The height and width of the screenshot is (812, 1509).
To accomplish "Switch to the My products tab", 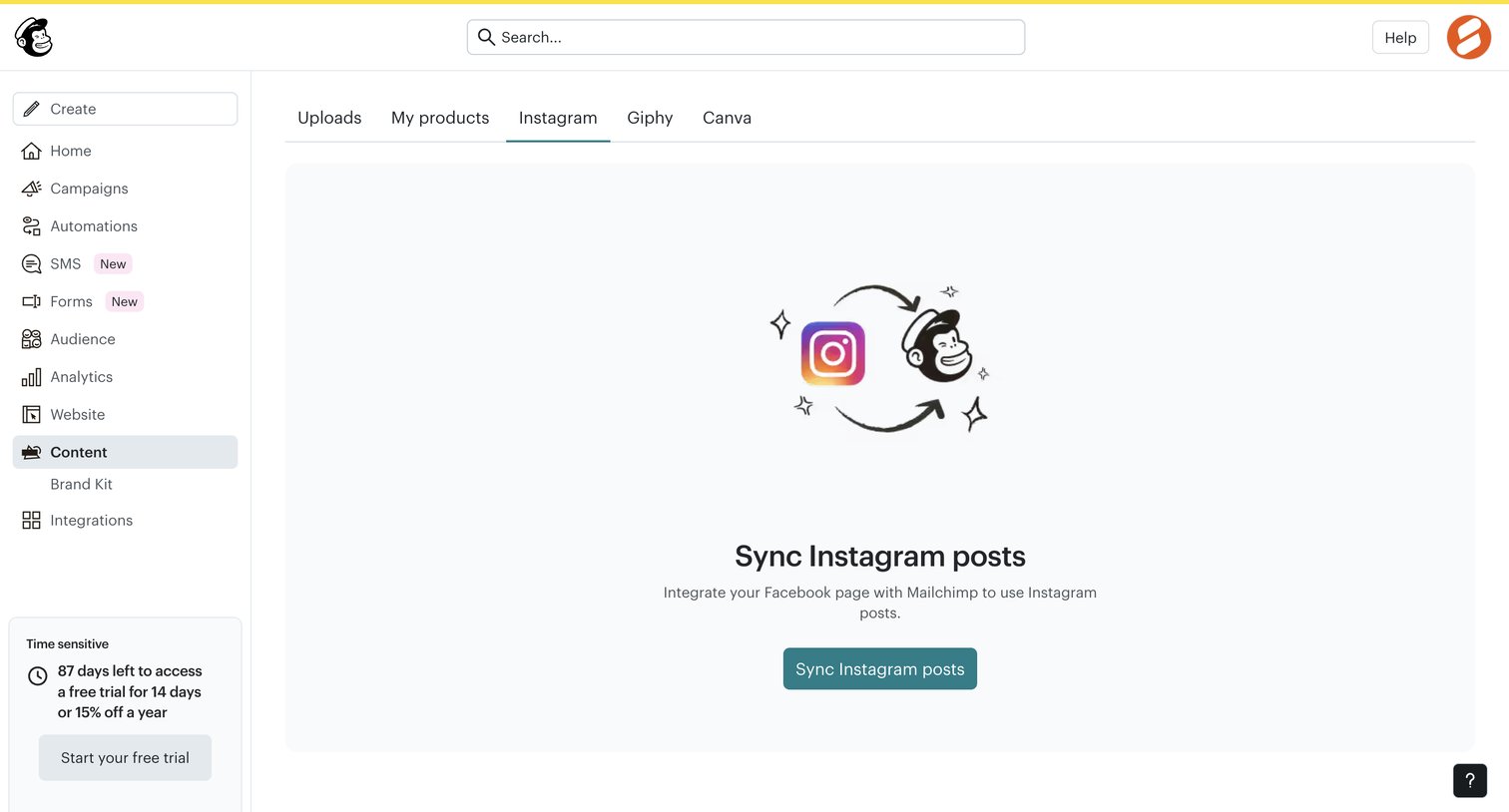I will coord(440,118).
